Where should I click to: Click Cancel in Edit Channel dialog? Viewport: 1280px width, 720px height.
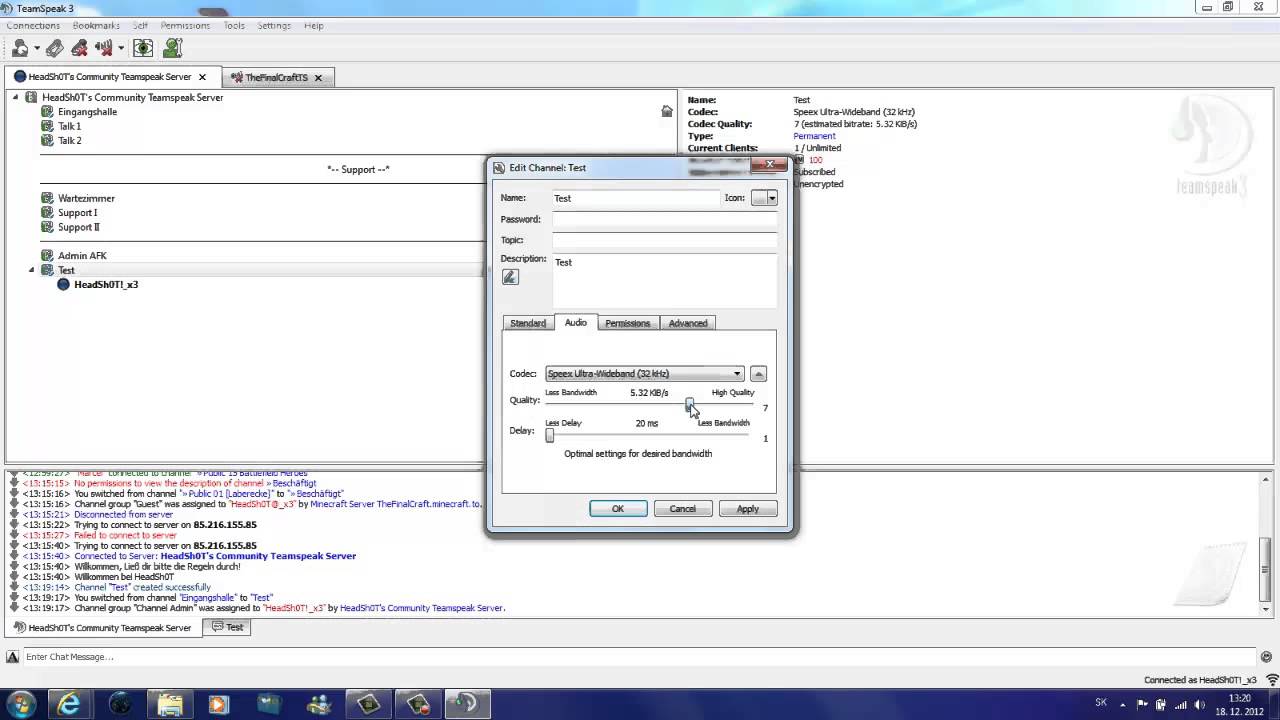pyautogui.click(x=683, y=509)
